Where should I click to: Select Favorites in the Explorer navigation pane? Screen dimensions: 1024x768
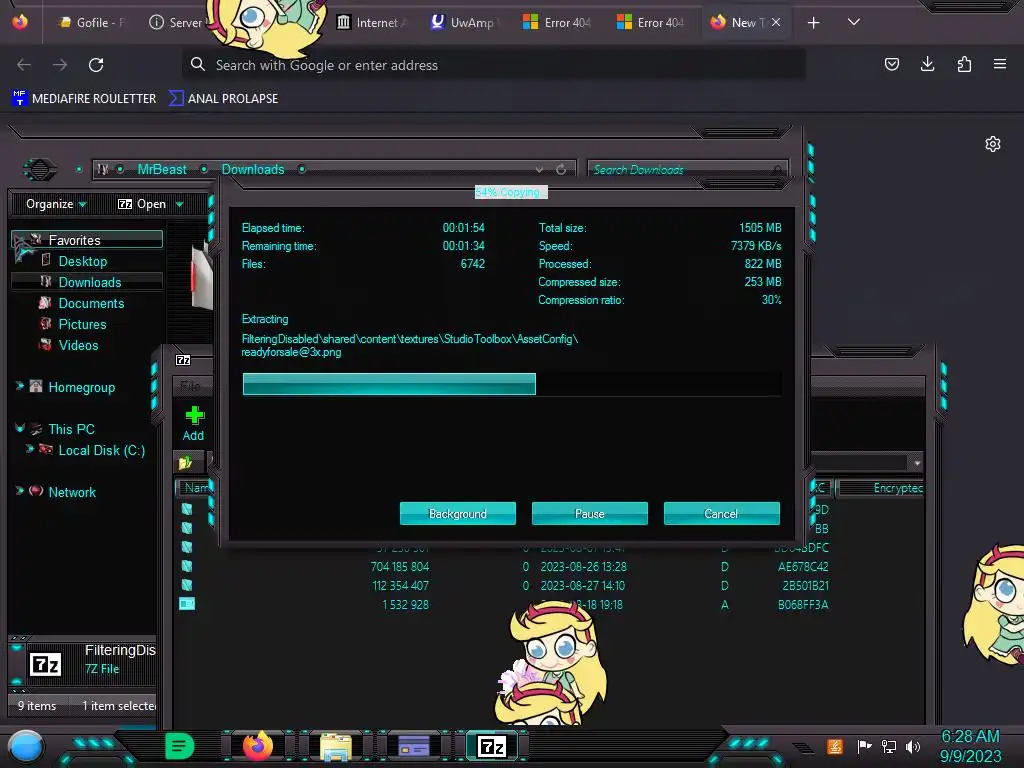point(88,240)
